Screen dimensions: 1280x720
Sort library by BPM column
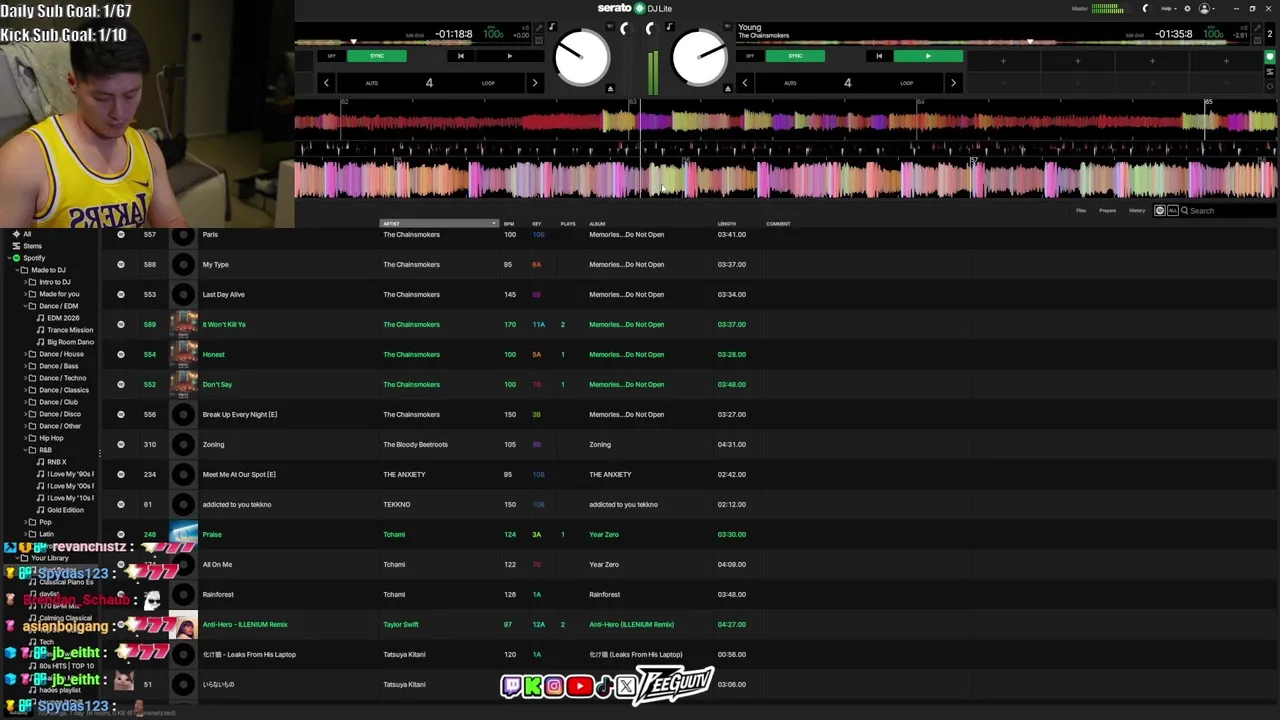coord(509,224)
